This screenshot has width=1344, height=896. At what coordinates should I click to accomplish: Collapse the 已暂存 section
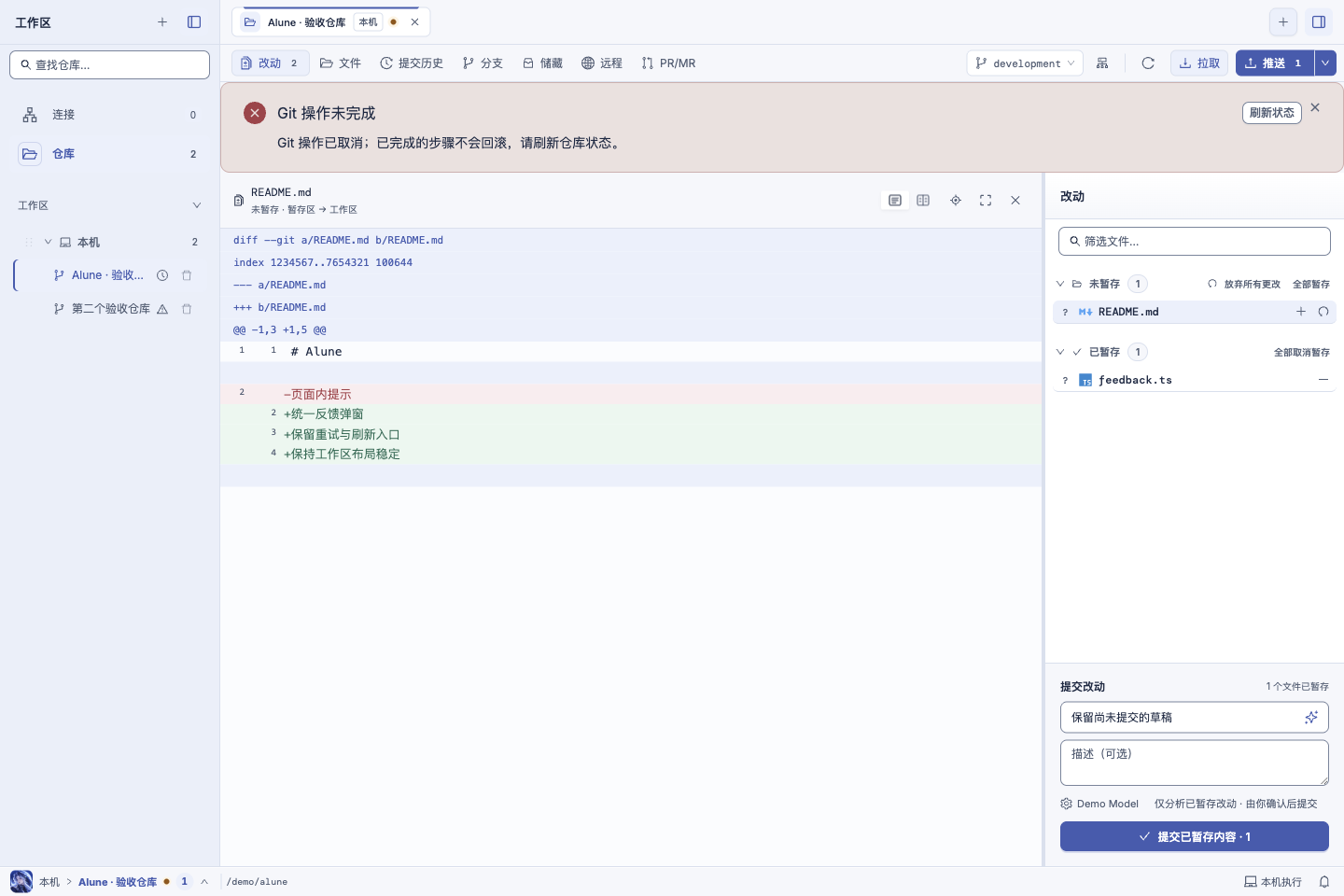click(1060, 352)
